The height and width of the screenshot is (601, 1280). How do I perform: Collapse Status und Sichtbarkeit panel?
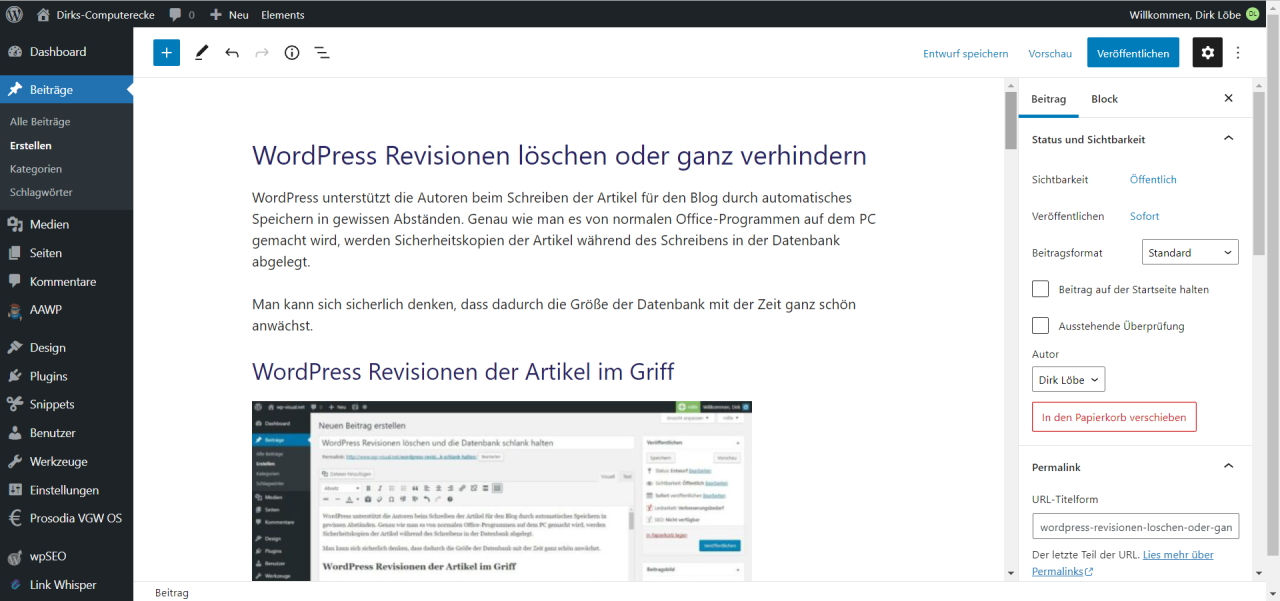coord(1135,139)
